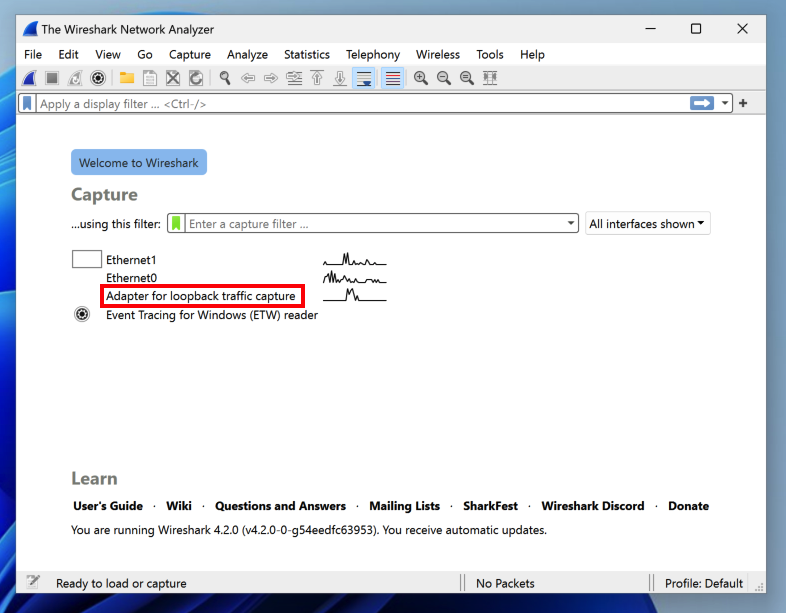The image size is (786, 613).
Task: Select the Ethernet1 interface
Action: [131, 260]
